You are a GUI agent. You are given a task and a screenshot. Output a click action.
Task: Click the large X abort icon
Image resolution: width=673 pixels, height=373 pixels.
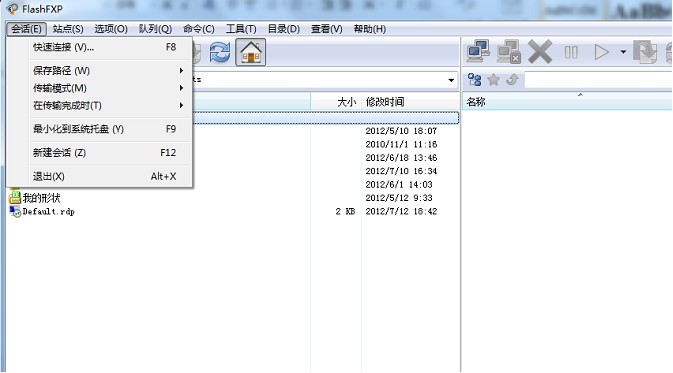tap(540, 52)
